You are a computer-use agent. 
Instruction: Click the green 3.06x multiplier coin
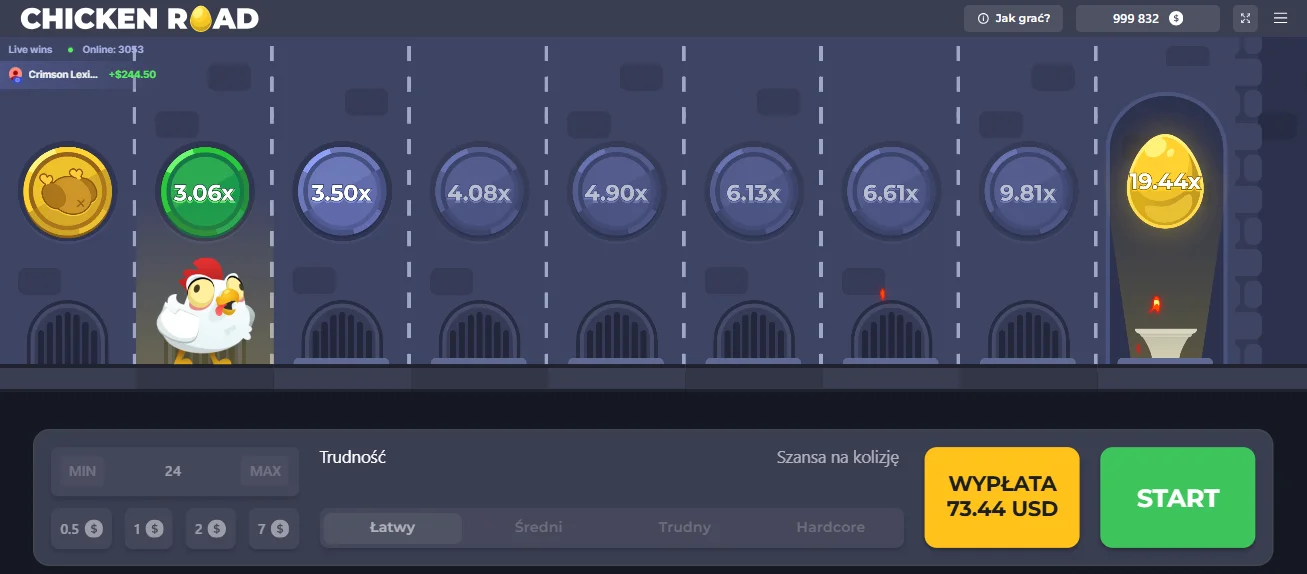click(x=205, y=192)
